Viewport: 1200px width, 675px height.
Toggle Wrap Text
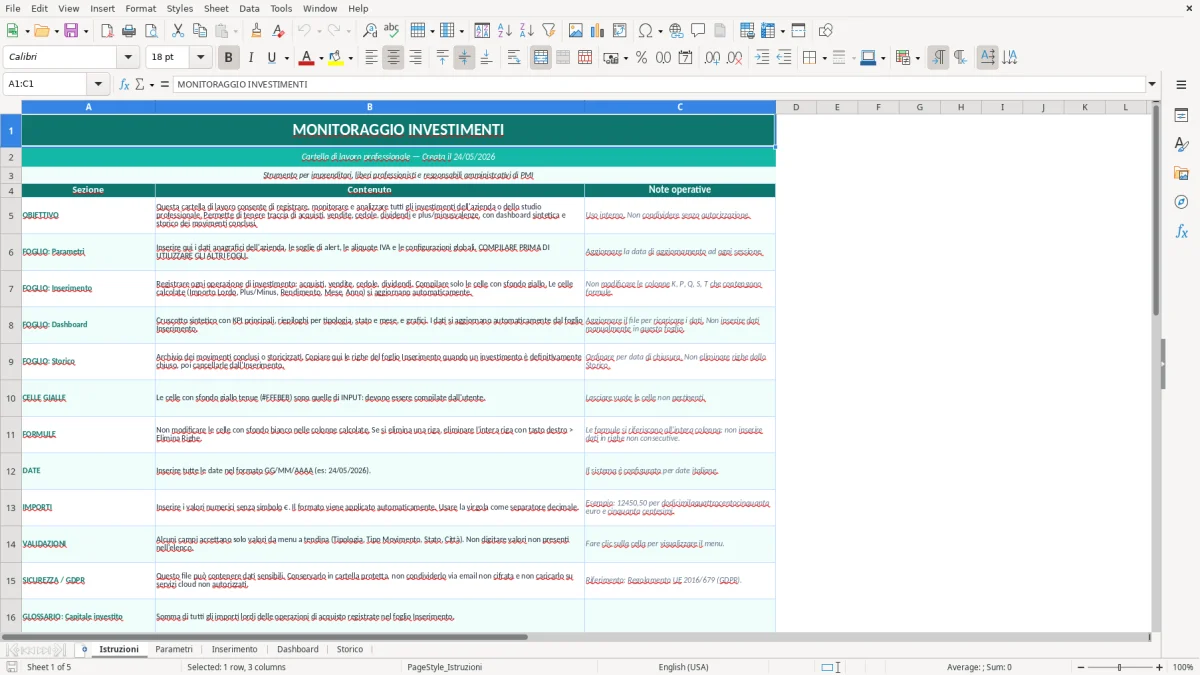(514, 58)
